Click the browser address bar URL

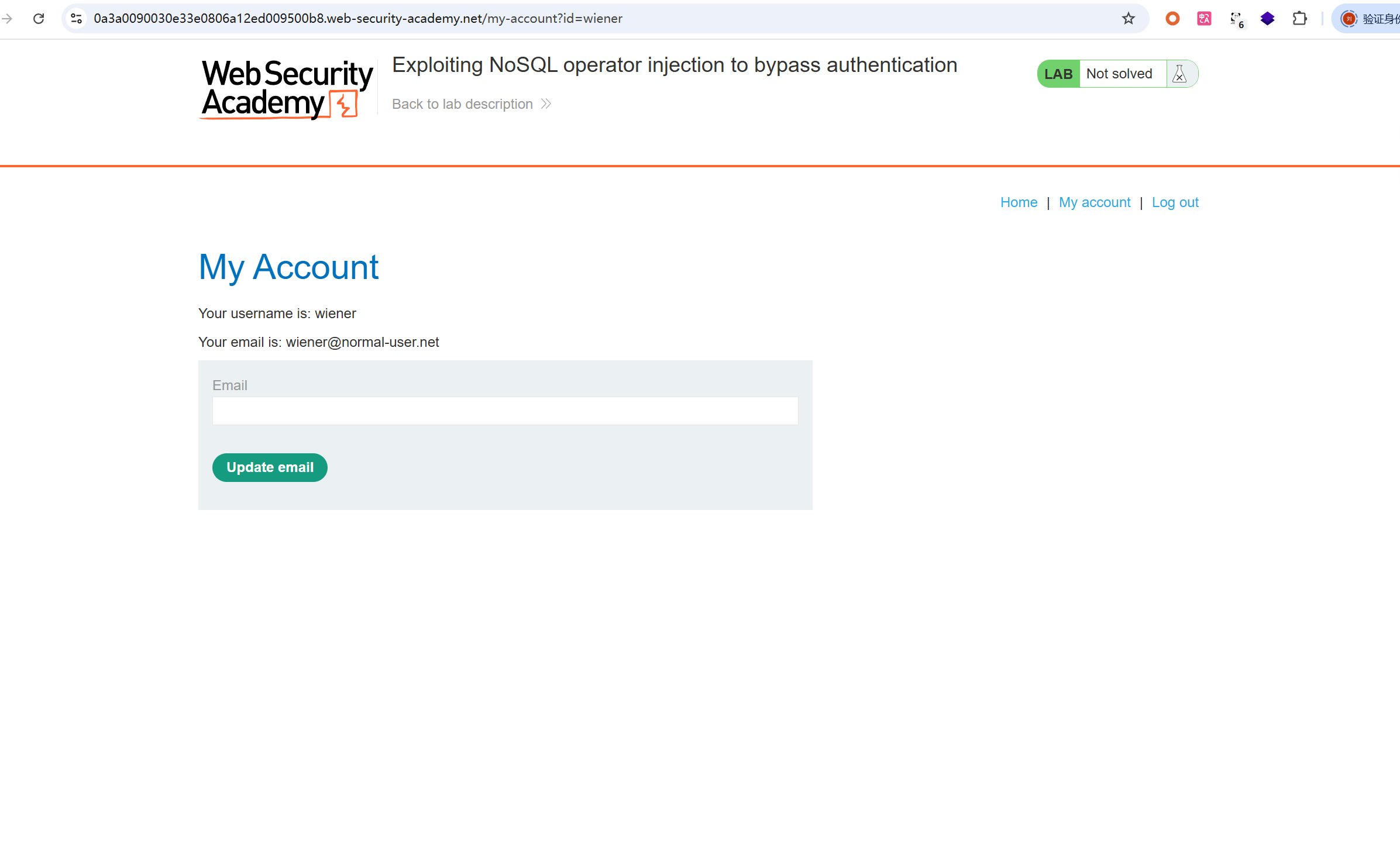358,19
